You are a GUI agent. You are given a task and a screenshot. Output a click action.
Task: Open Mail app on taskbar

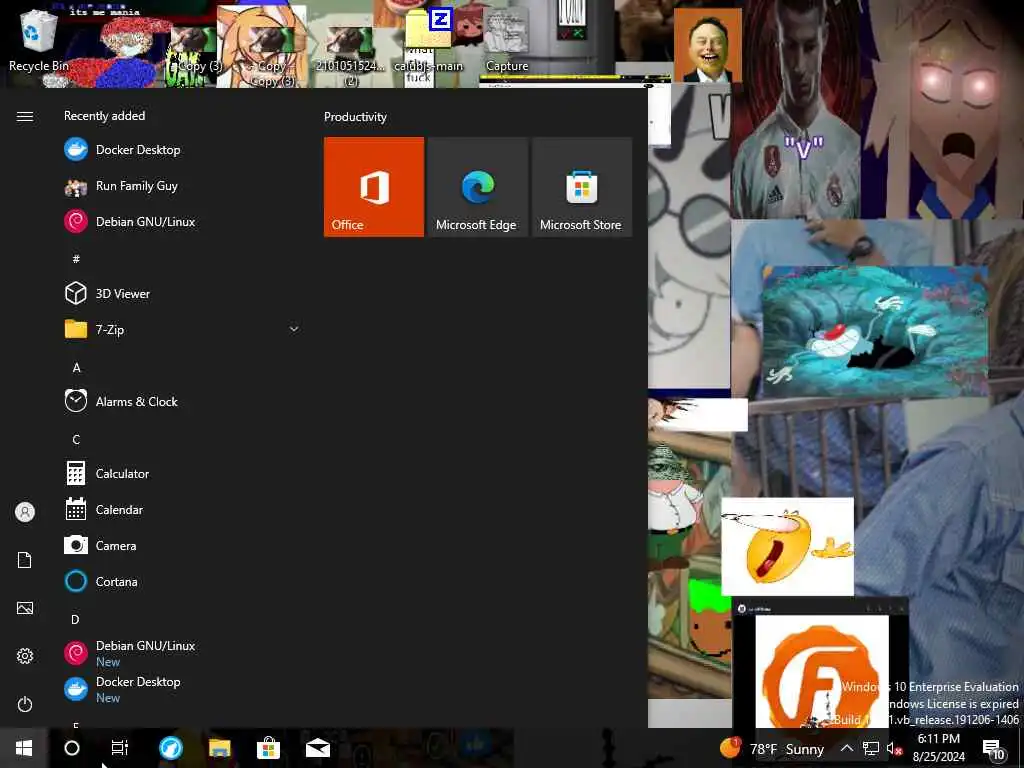coord(317,748)
